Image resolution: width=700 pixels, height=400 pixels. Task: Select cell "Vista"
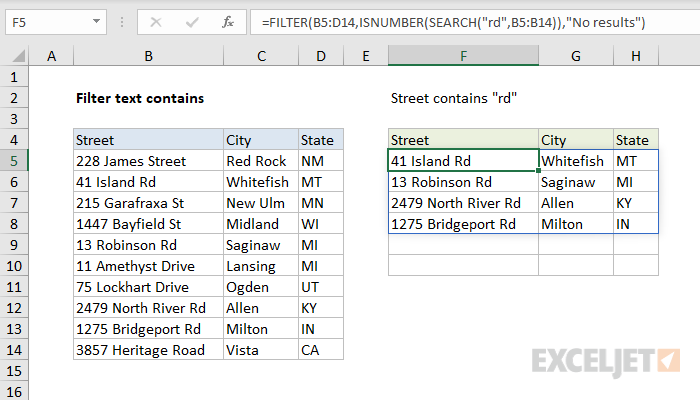click(261, 350)
